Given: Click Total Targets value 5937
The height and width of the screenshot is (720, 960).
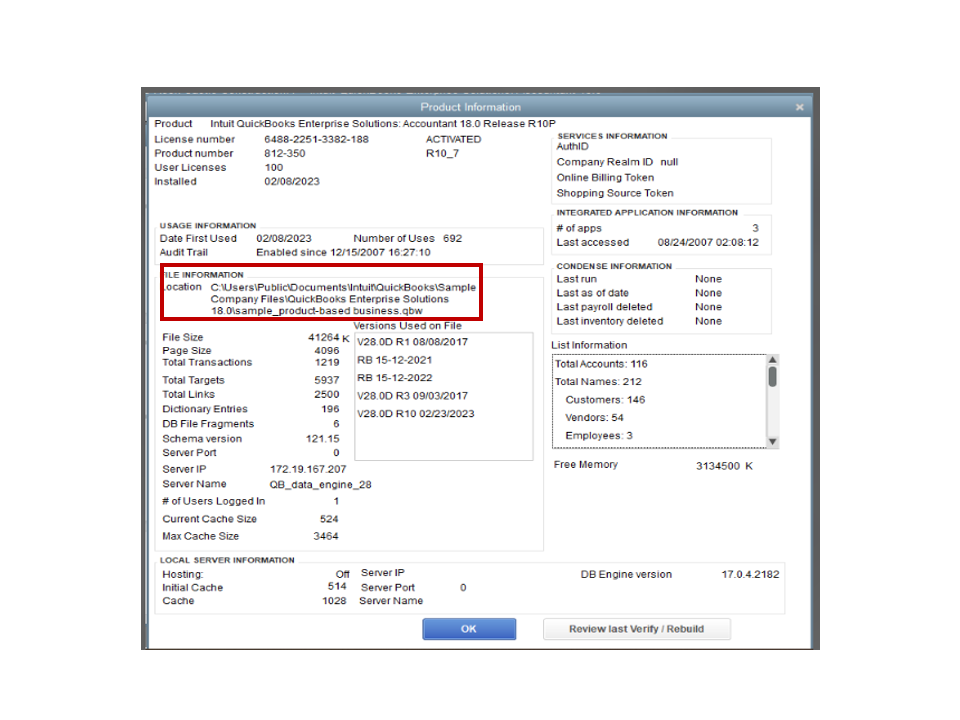Looking at the screenshot, I should pos(327,380).
